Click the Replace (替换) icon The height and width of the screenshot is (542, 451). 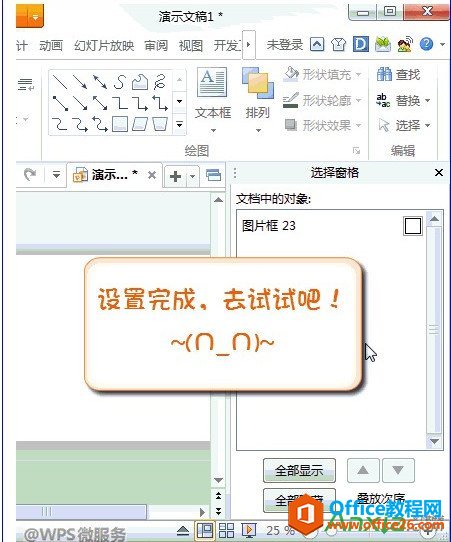[383, 101]
